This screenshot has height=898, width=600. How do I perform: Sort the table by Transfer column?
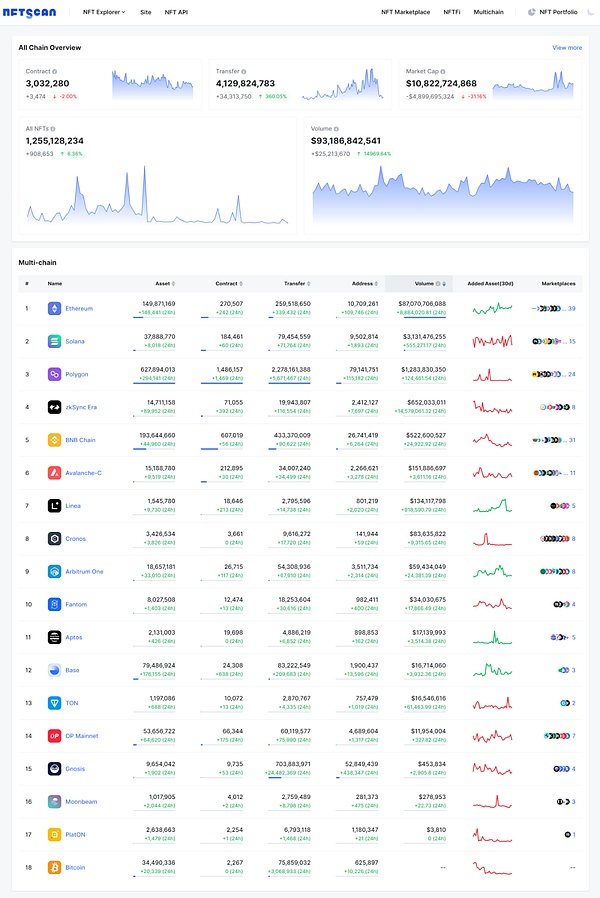coord(297,283)
